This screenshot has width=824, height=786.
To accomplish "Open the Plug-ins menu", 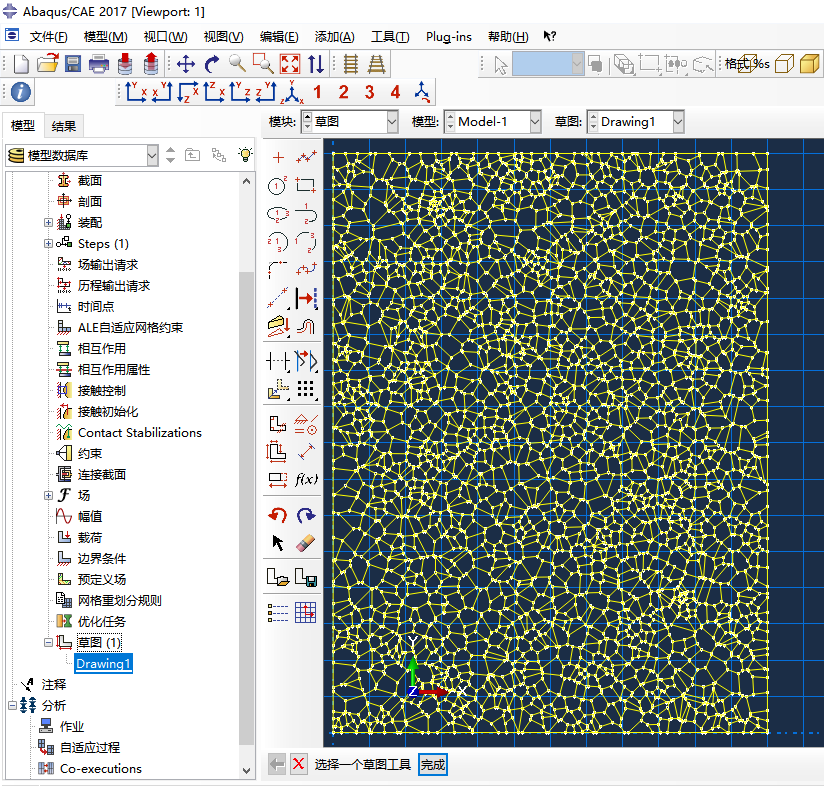I will 448,37.
